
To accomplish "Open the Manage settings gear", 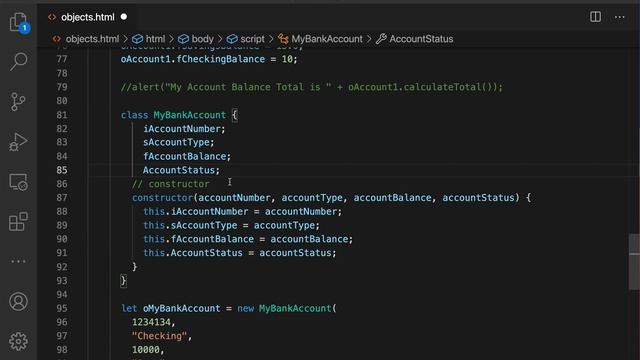I will pyautogui.click(x=18, y=341).
